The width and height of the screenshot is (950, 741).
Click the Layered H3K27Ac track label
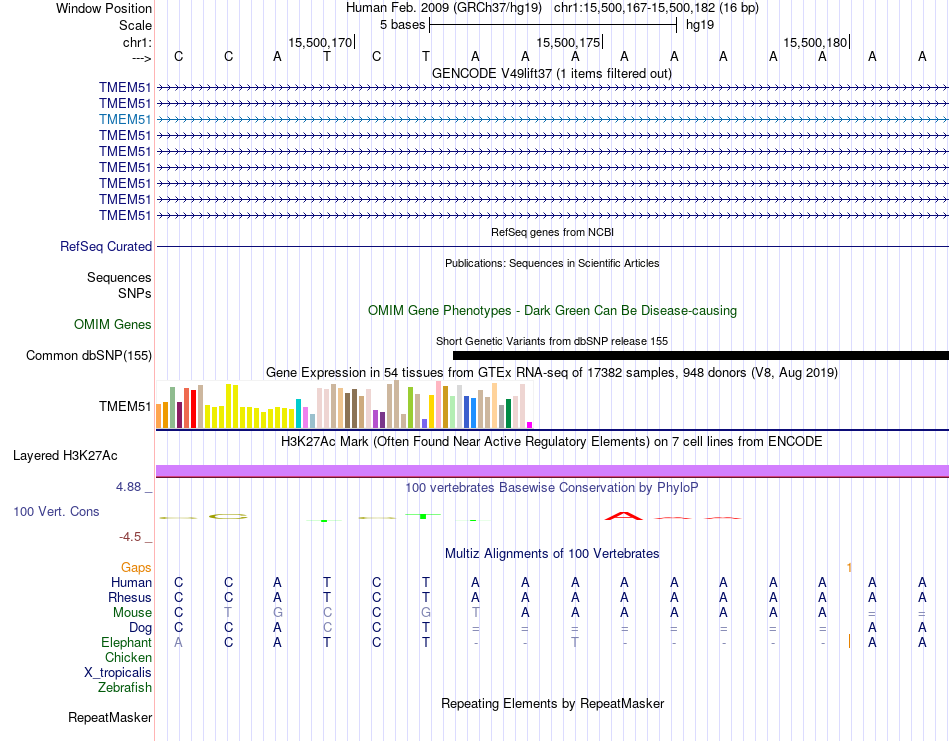pos(65,456)
